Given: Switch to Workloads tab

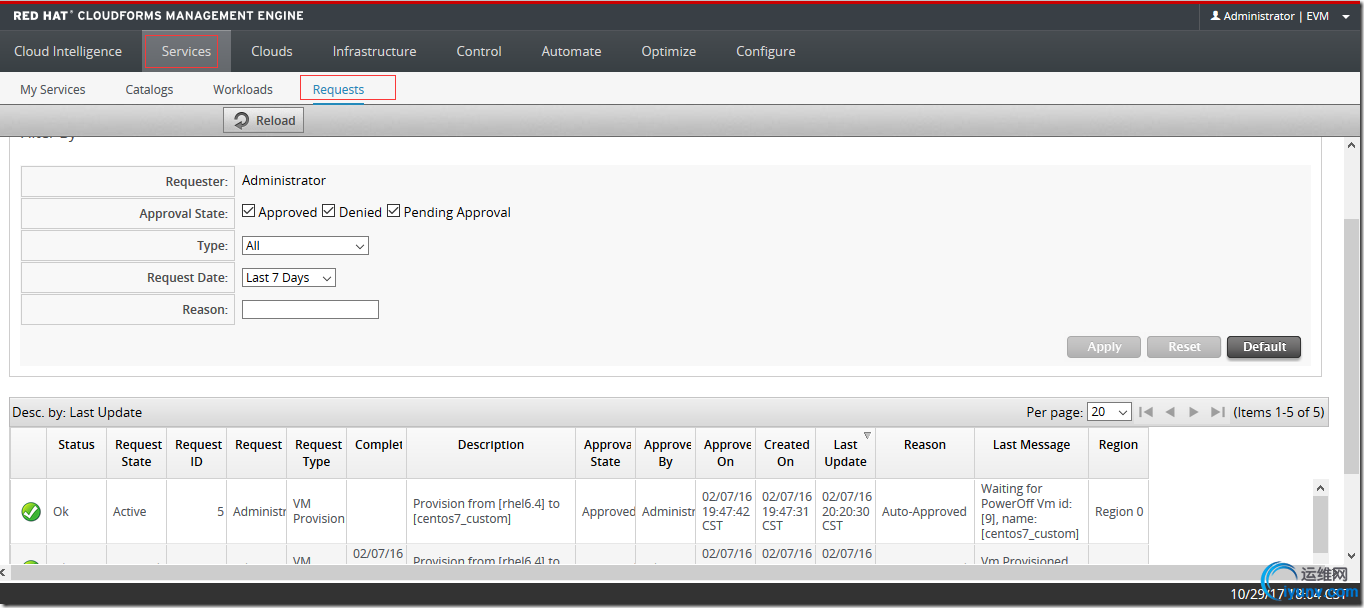Looking at the screenshot, I should (243, 89).
